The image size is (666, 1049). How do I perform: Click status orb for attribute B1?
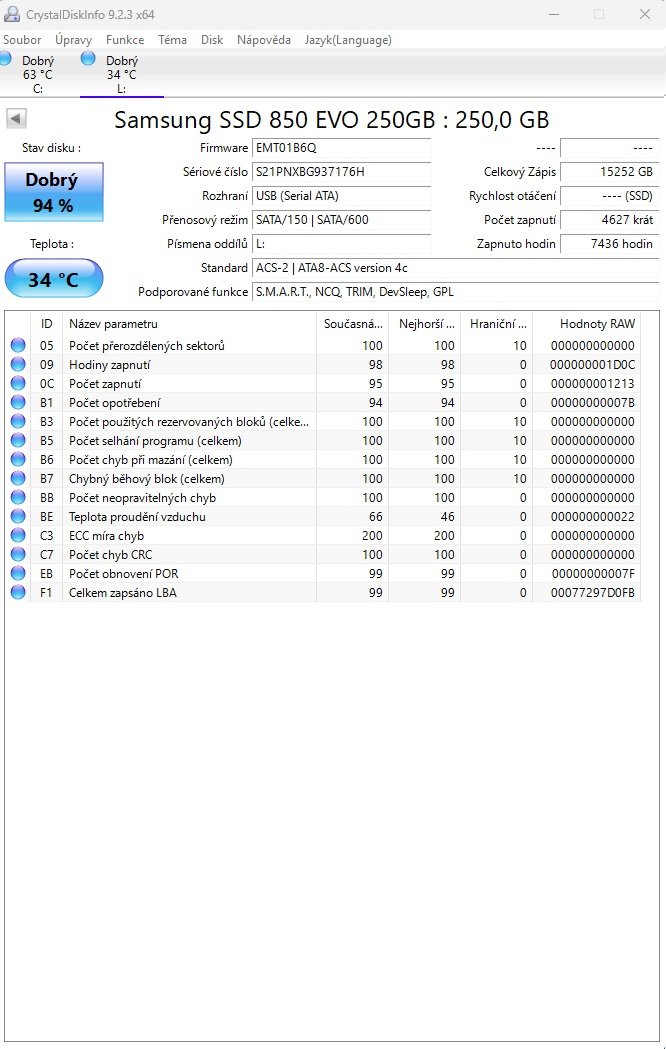(18, 402)
